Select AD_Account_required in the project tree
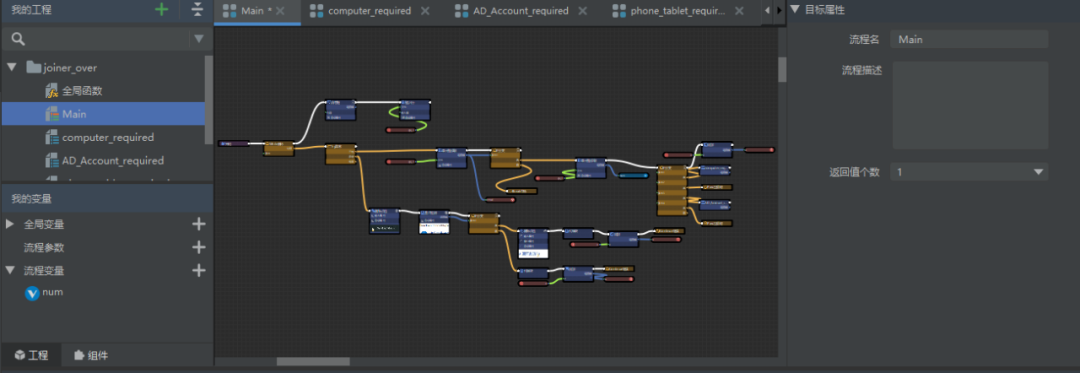The height and width of the screenshot is (373, 1080). tap(113, 161)
